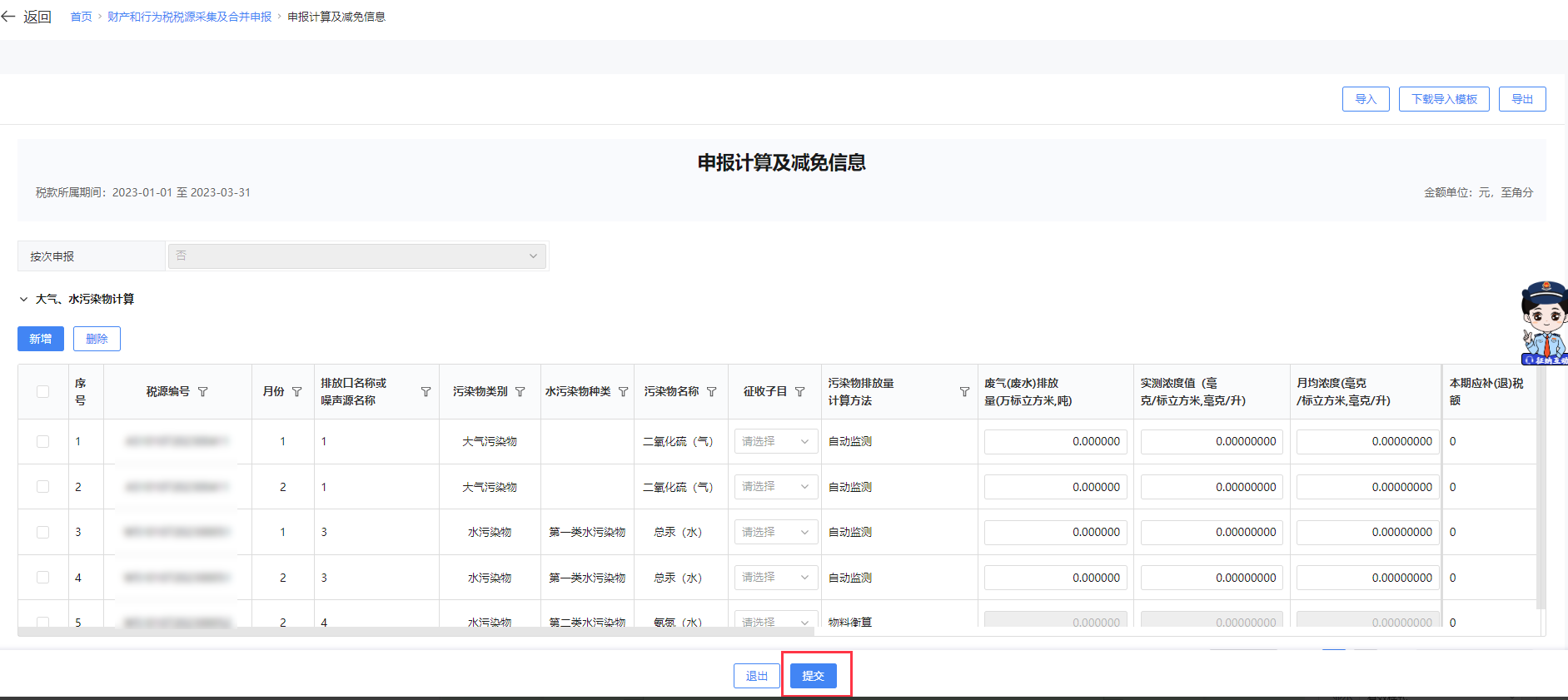Viewport: 1568px width, 700px height.
Task: Filter the 水污染物种类 column
Action: point(624,392)
